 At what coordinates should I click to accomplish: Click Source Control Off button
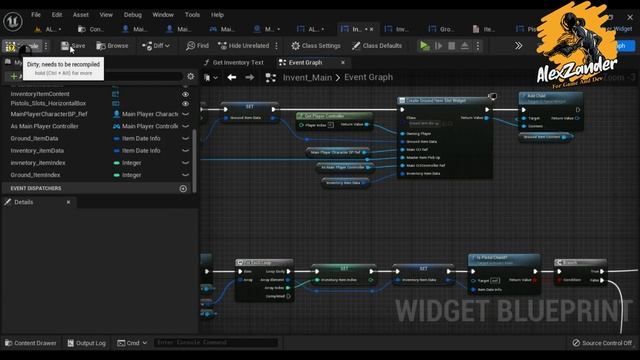602,343
